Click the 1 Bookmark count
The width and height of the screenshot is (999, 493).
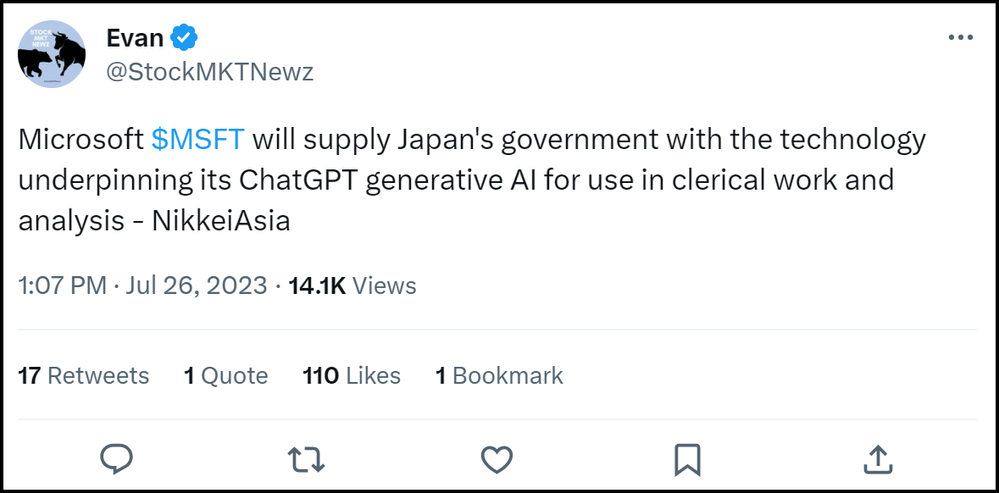click(x=499, y=376)
